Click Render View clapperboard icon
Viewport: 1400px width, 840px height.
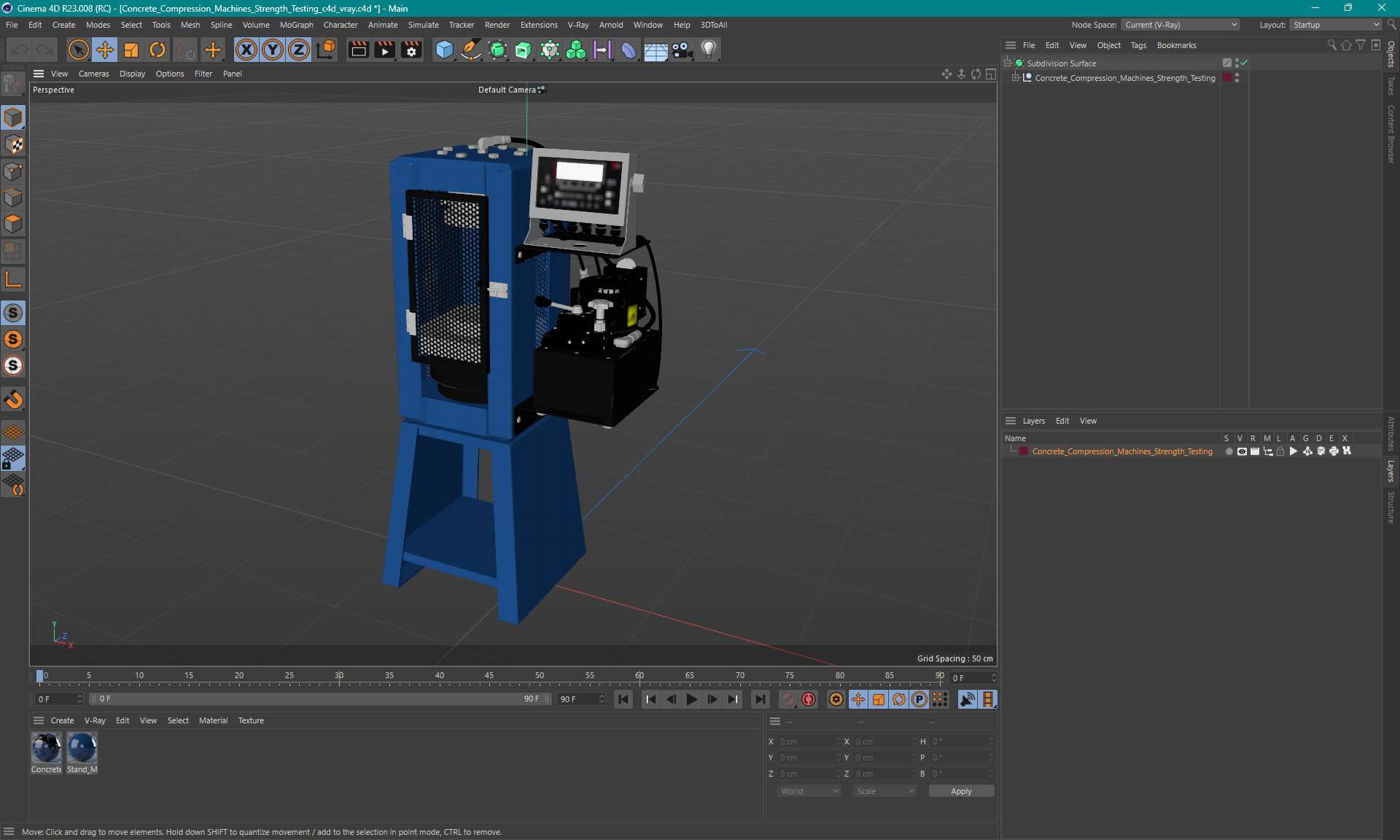pyautogui.click(x=358, y=50)
